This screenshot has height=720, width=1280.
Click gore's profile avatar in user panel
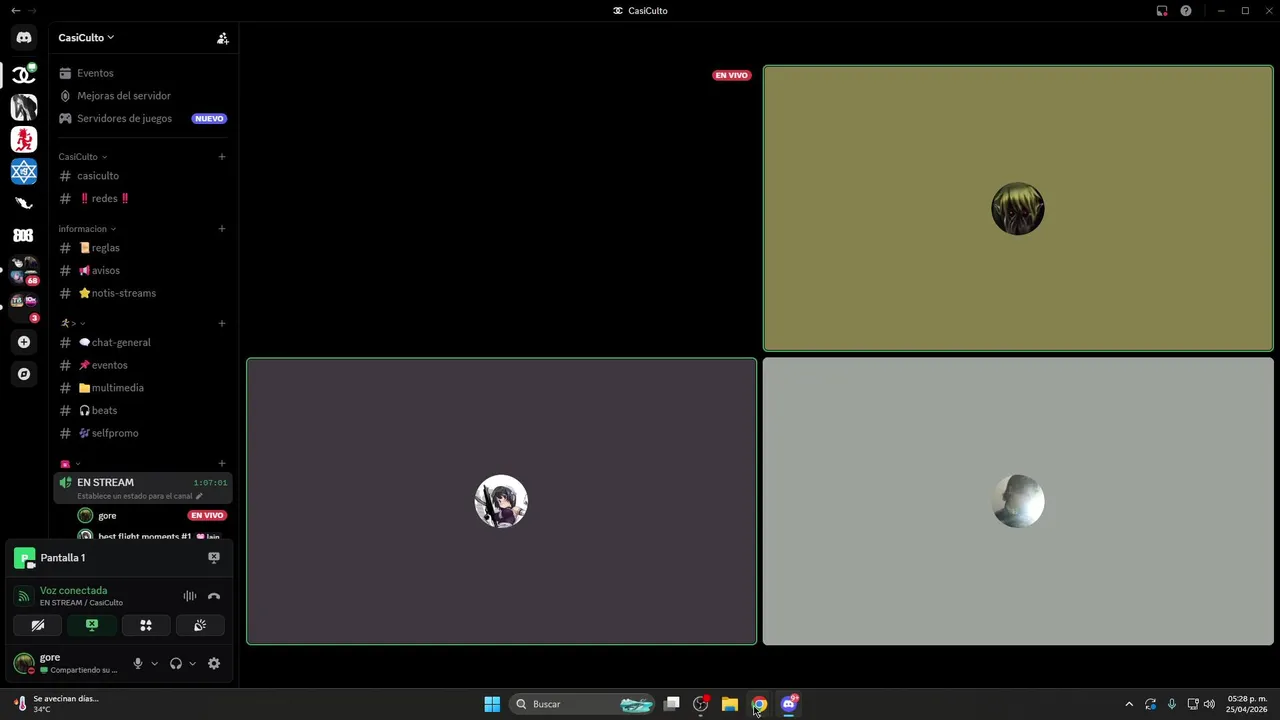point(23,663)
